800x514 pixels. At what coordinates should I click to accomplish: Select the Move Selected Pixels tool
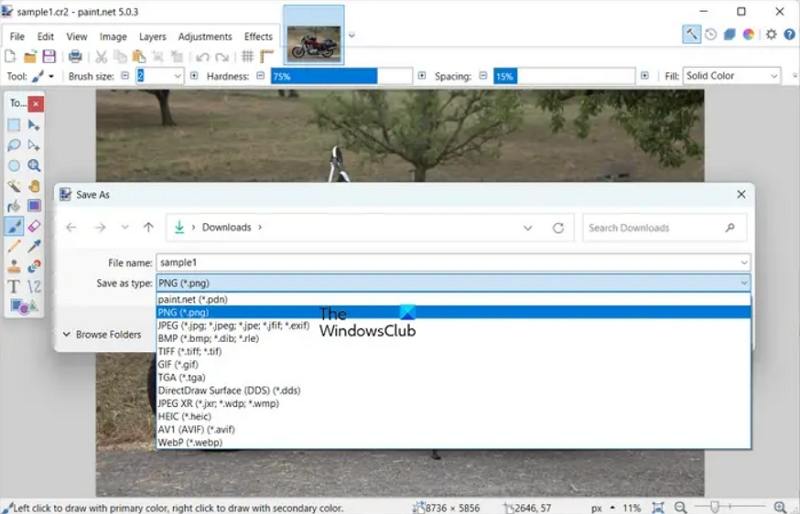(34, 125)
